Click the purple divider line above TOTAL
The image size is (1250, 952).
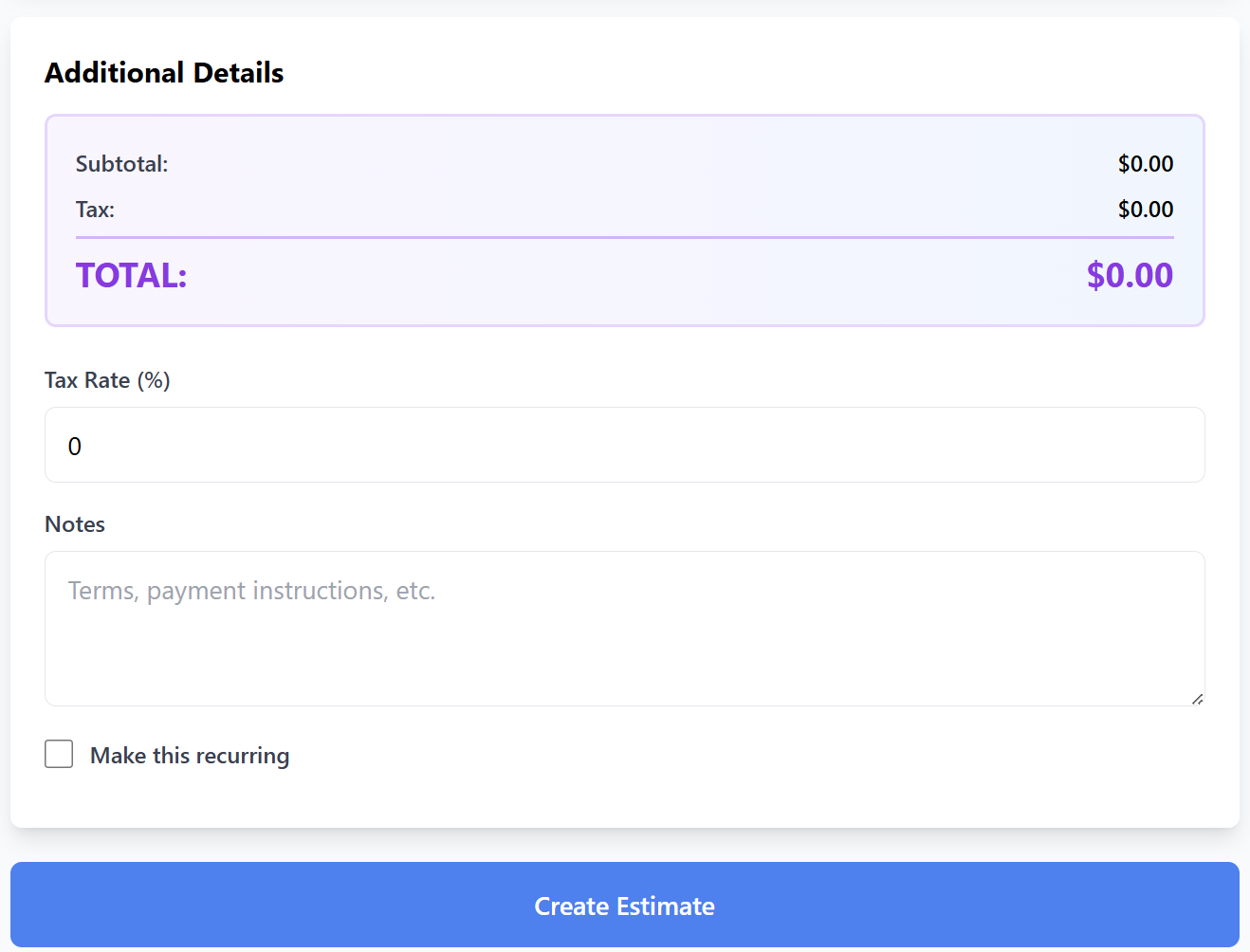point(624,237)
